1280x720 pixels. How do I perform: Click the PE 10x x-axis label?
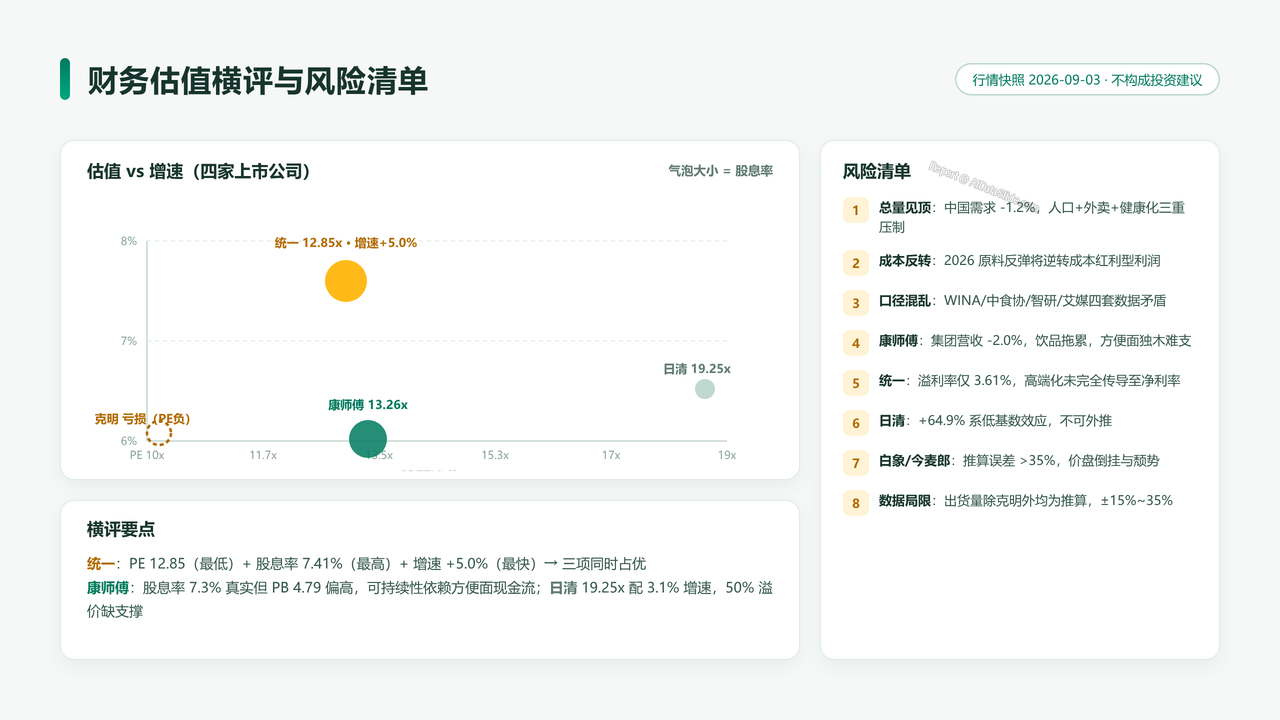[x=147, y=455]
